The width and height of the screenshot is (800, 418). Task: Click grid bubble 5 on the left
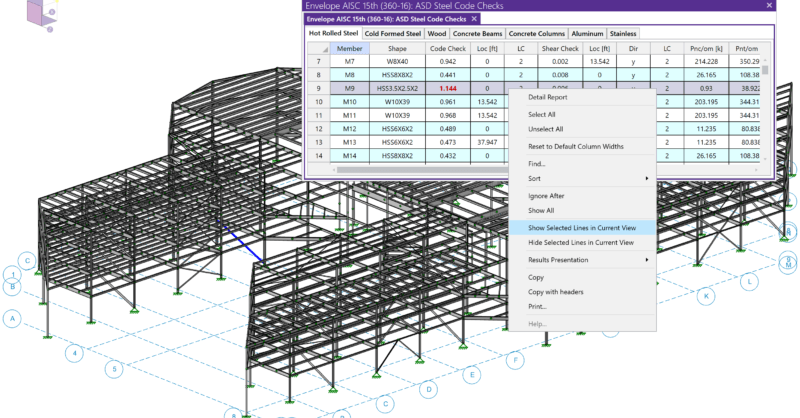tap(115, 369)
